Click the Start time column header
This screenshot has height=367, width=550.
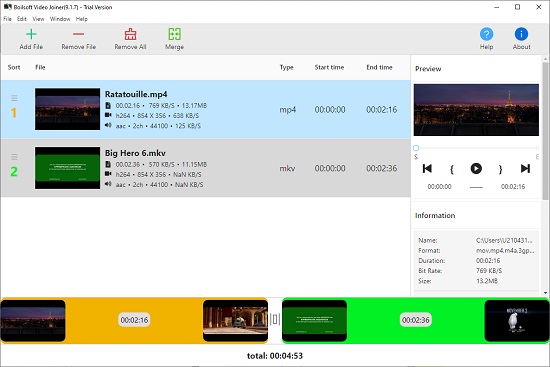329,67
